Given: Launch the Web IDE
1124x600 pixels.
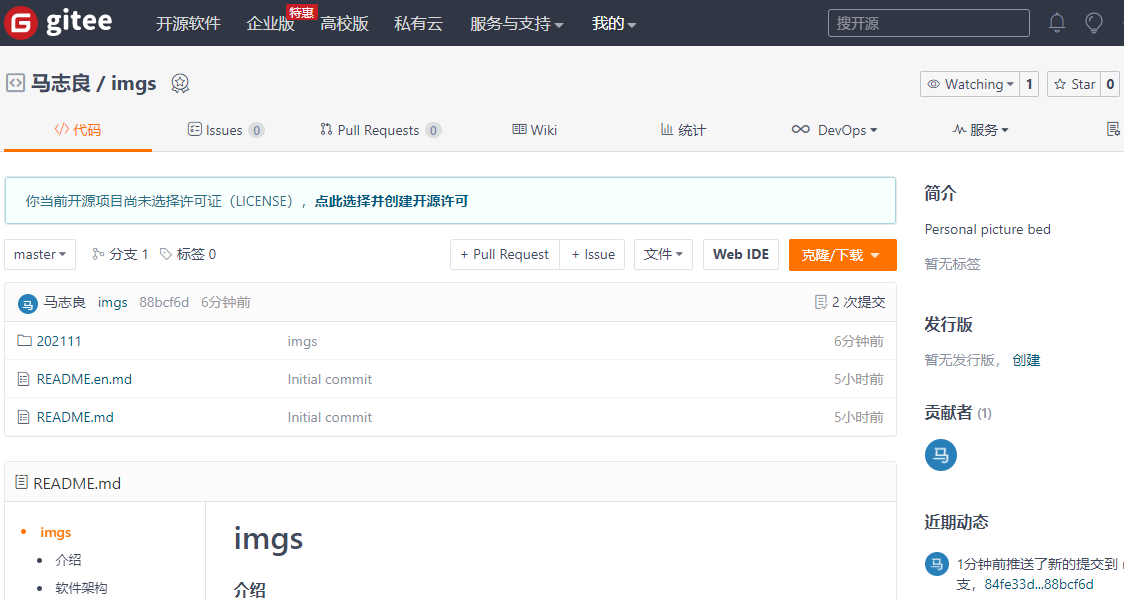Looking at the screenshot, I should pyautogui.click(x=740, y=254).
